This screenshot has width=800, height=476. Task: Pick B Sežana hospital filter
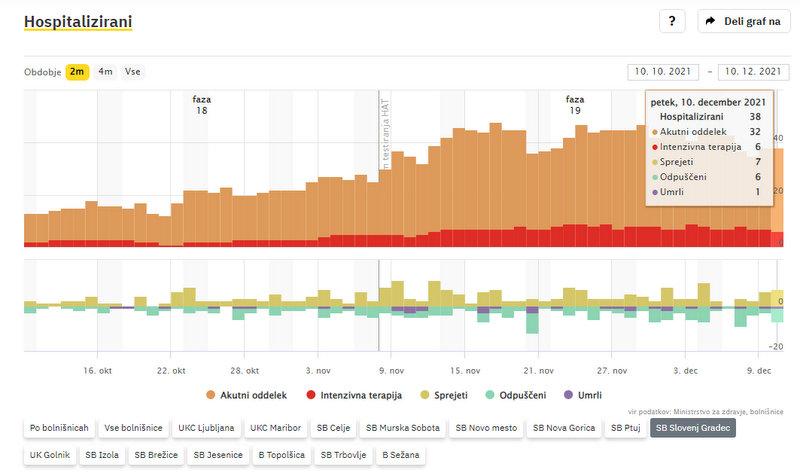[x=400, y=455]
